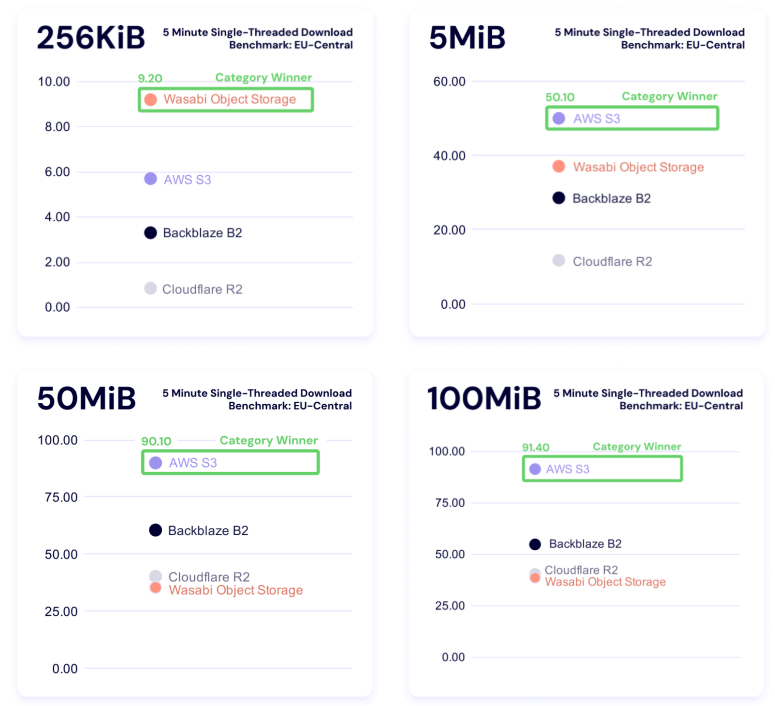The image size is (775, 706).
Task: Select the orange Wasabi dot in 5MiB chart
Action: [559, 166]
